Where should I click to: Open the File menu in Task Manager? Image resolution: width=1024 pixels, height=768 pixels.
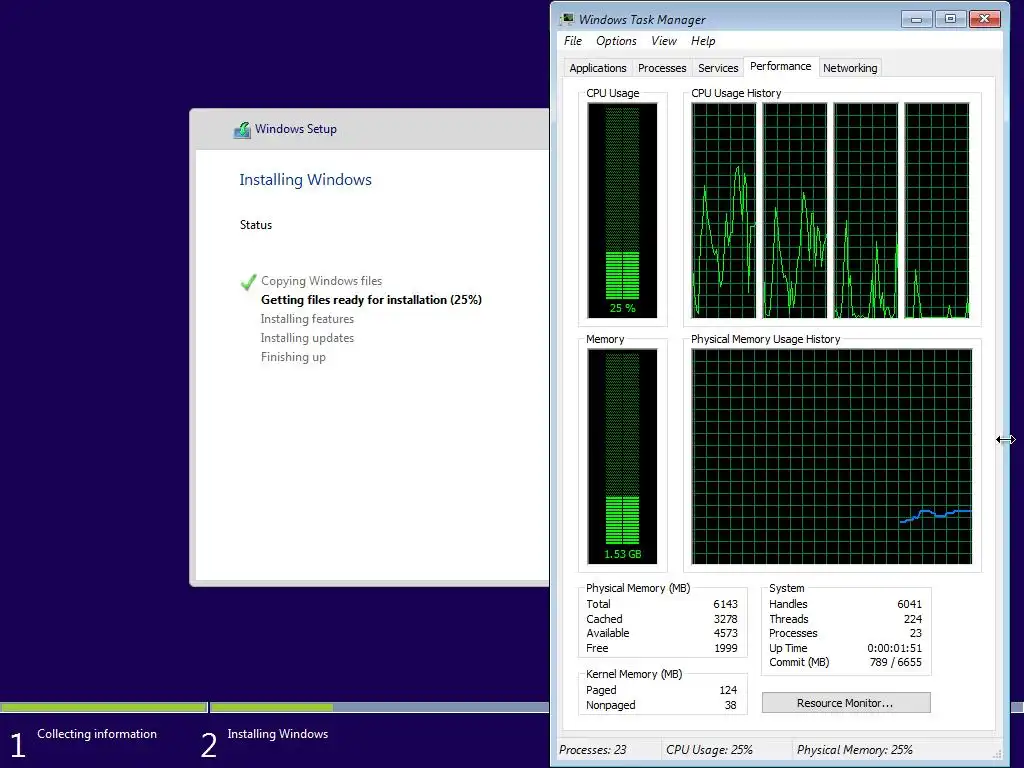[x=573, y=41]
